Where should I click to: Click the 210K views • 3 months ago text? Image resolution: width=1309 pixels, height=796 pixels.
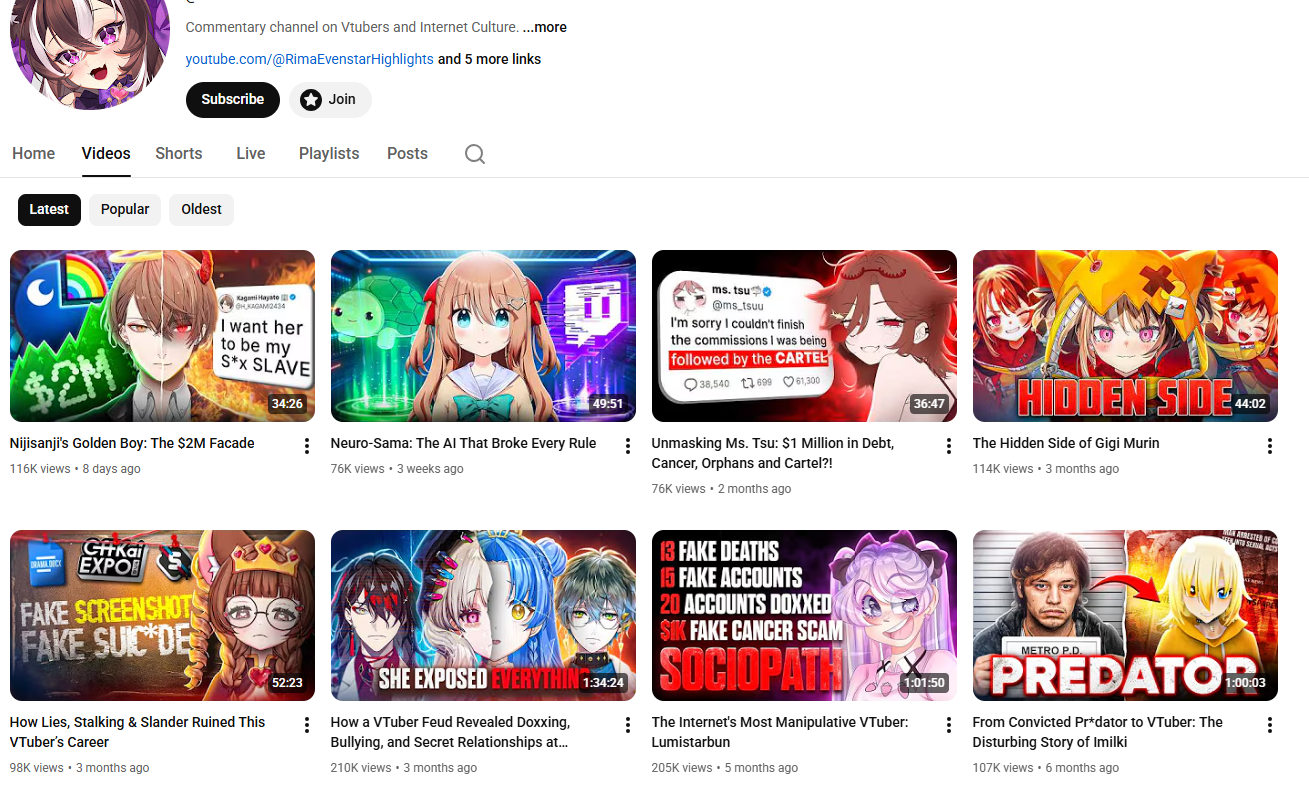tap(404, 768)
